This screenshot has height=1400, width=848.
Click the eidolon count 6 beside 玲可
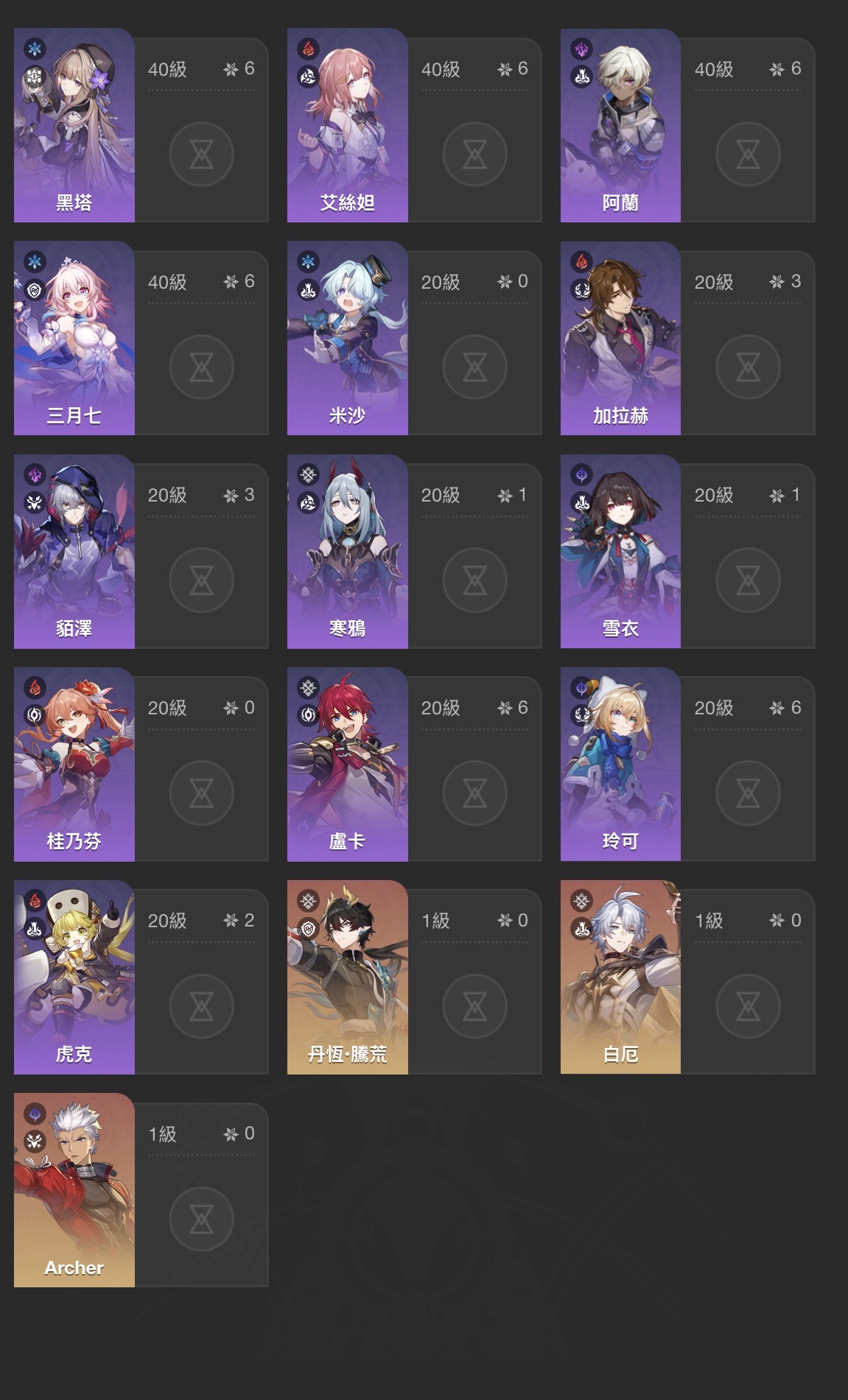pyautogui.click(x=796, y=708)
